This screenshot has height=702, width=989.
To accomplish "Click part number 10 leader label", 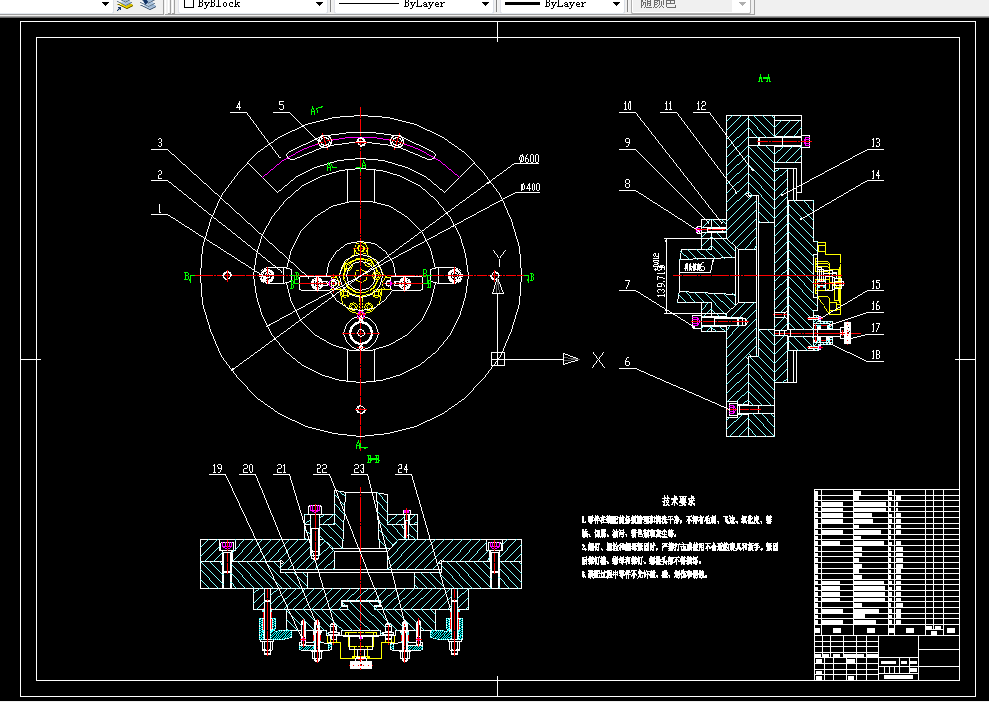I will coord(627,106).
